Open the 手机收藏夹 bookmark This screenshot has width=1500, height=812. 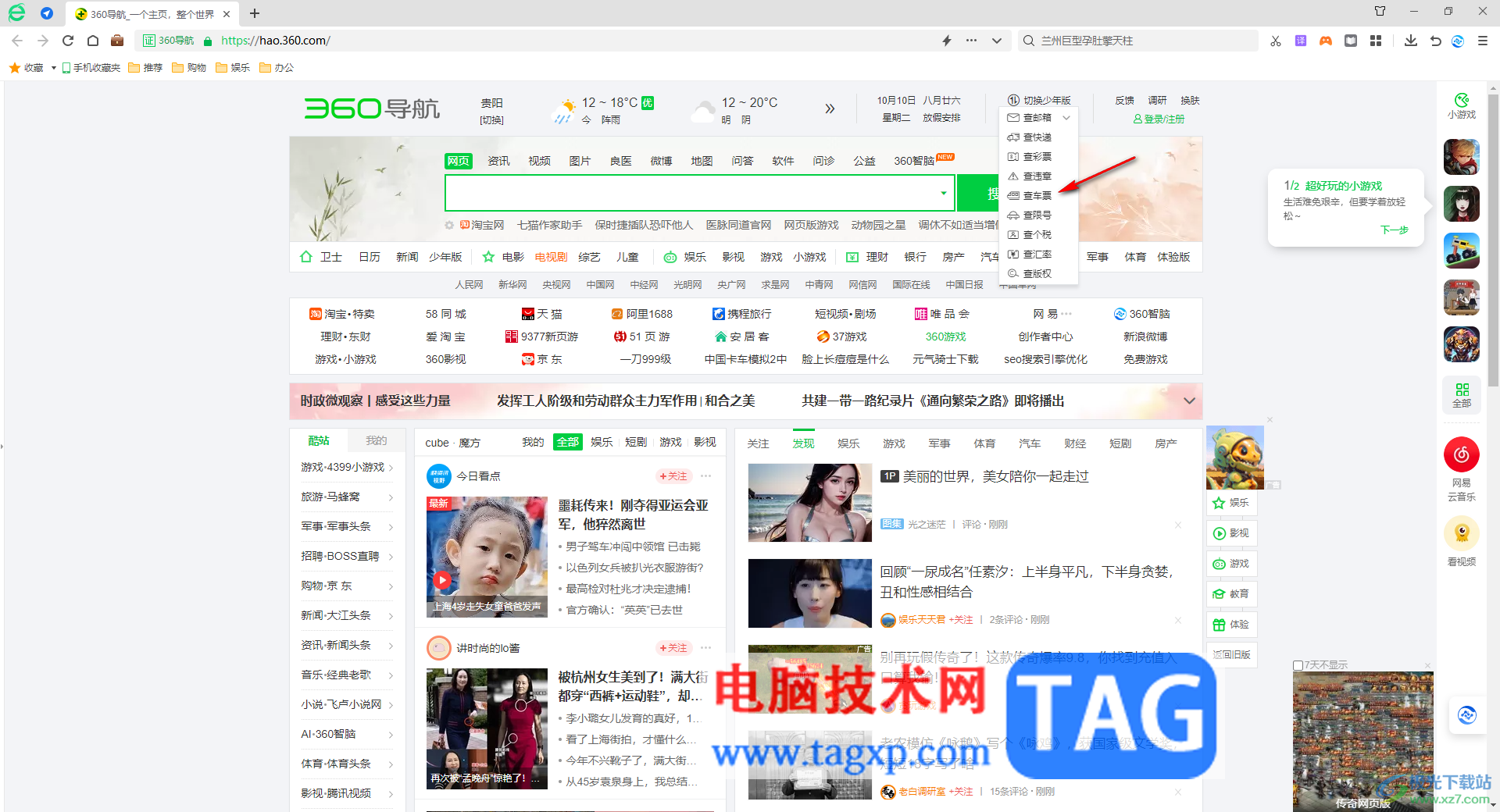tap(91, 68)
